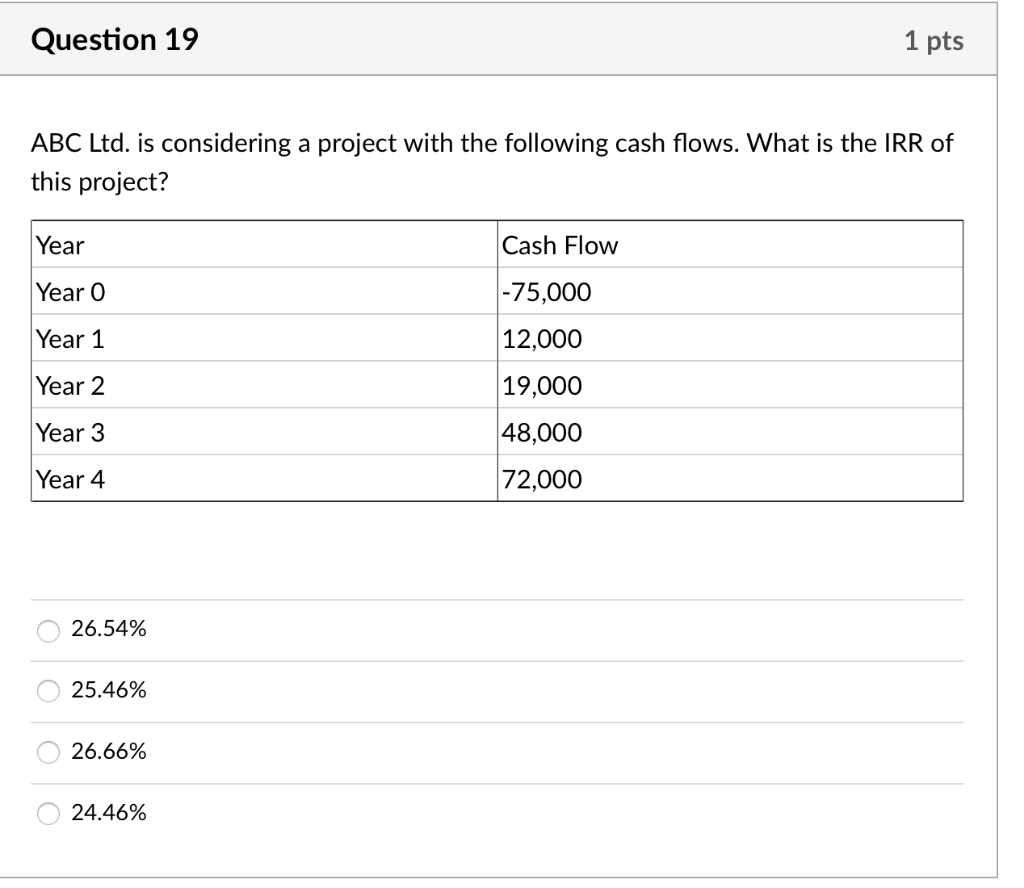Image resolution: width=1024 pixels, height=888 pixels.
Task: Click the 12,000 cash flow value
Action: tap(541, 339)
